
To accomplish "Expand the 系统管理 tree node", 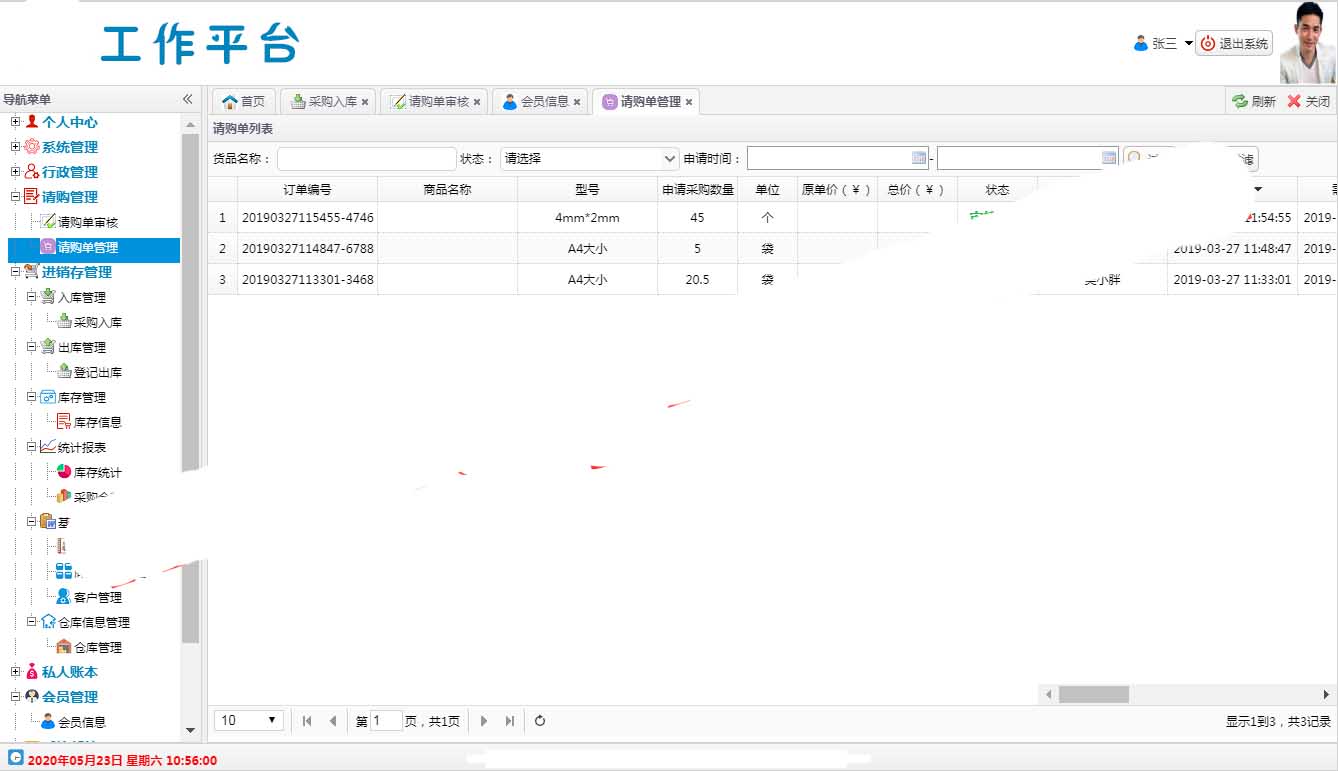I will pyautogui.click(x=15, y=147).
